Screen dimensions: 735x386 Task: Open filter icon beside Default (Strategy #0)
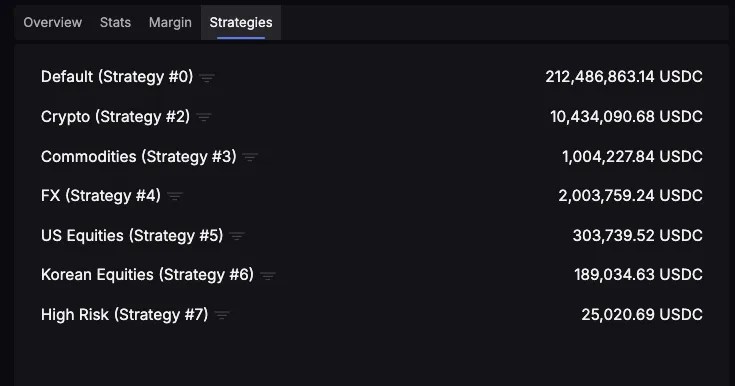207,78
